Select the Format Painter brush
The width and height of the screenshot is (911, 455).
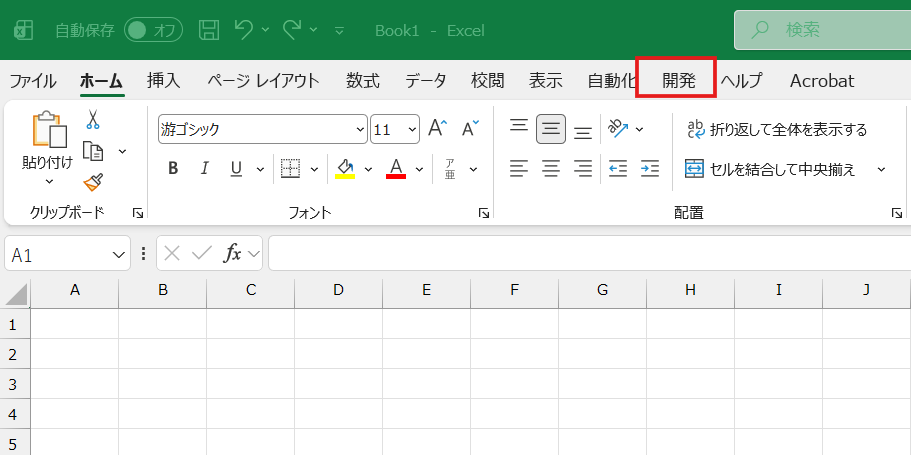coord(94,182)
